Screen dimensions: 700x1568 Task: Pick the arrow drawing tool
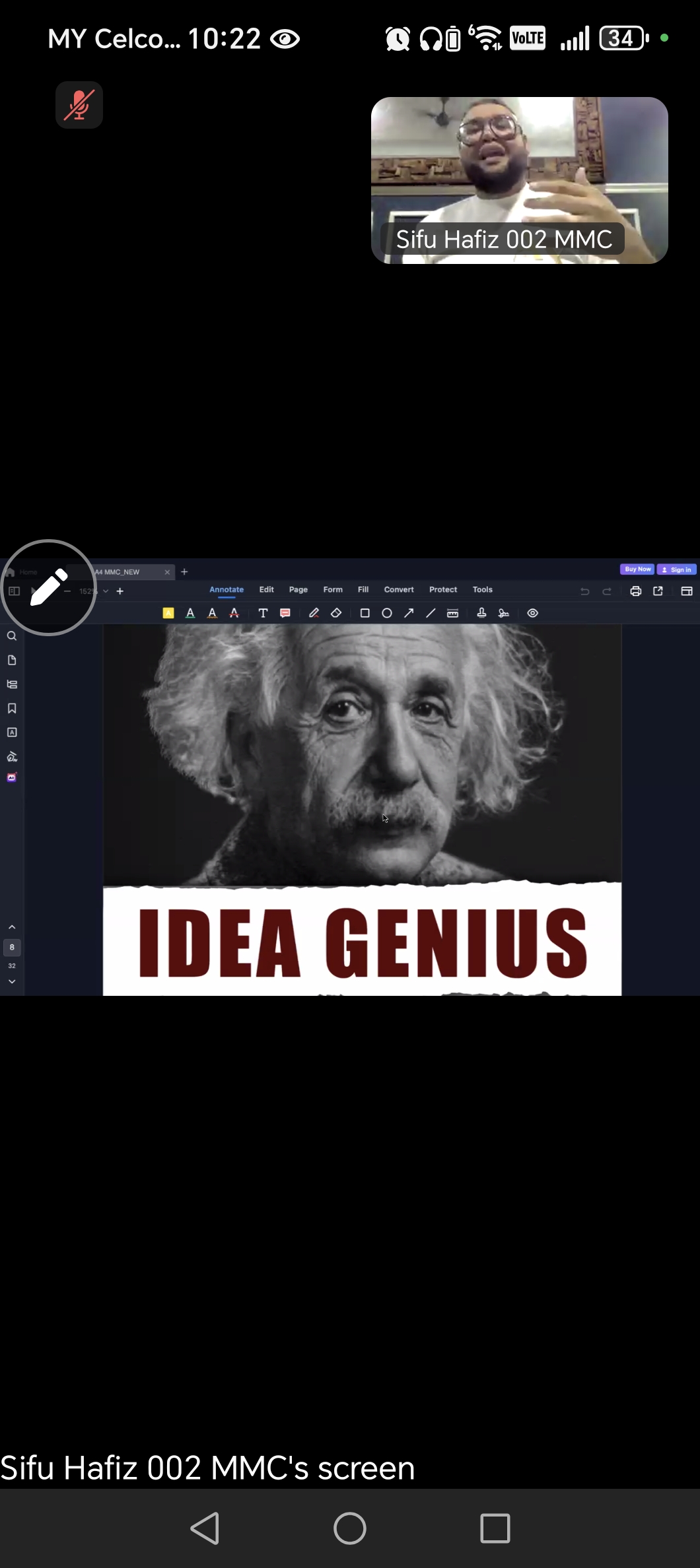[409, 613]
